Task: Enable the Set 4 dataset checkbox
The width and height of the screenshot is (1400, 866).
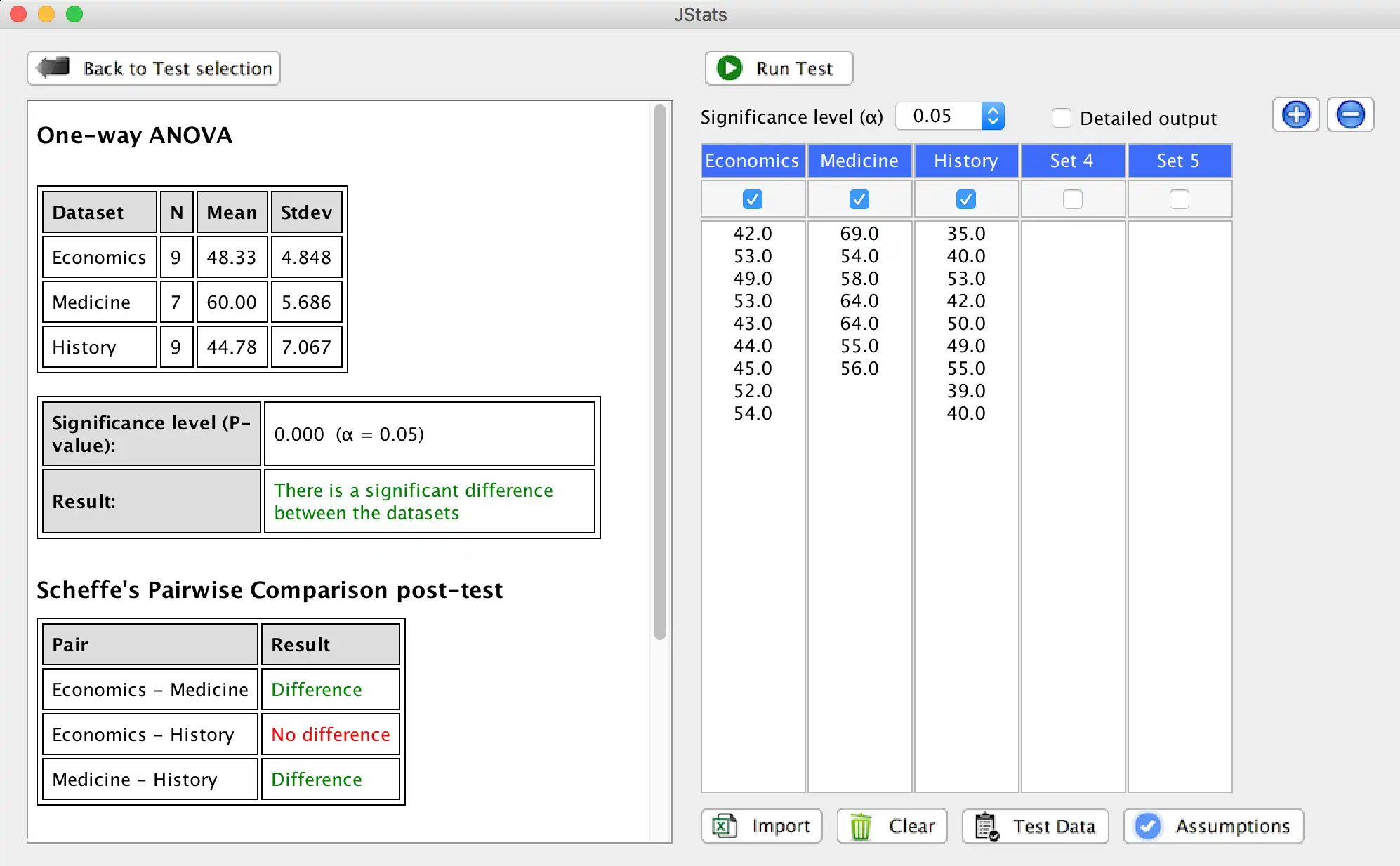Action: click(1073, 199)
